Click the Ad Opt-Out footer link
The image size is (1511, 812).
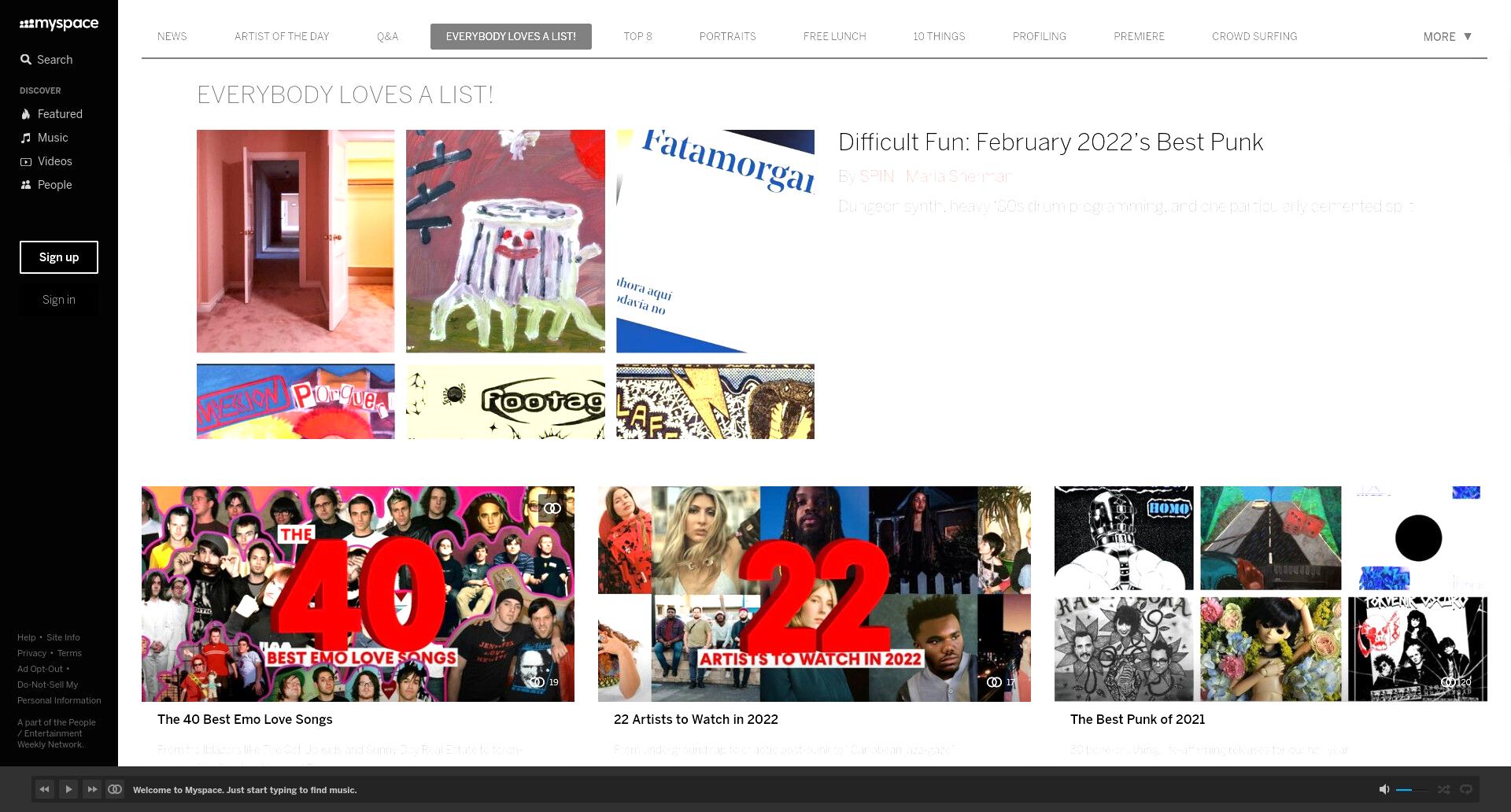pyautogui.click(x=40, y=669)
